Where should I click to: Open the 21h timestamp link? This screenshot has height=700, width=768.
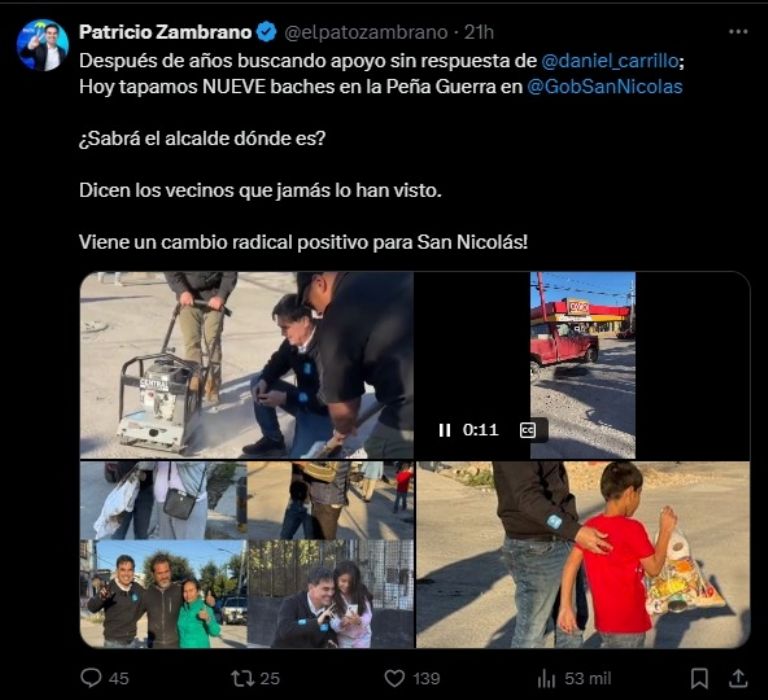coord(479,32)
